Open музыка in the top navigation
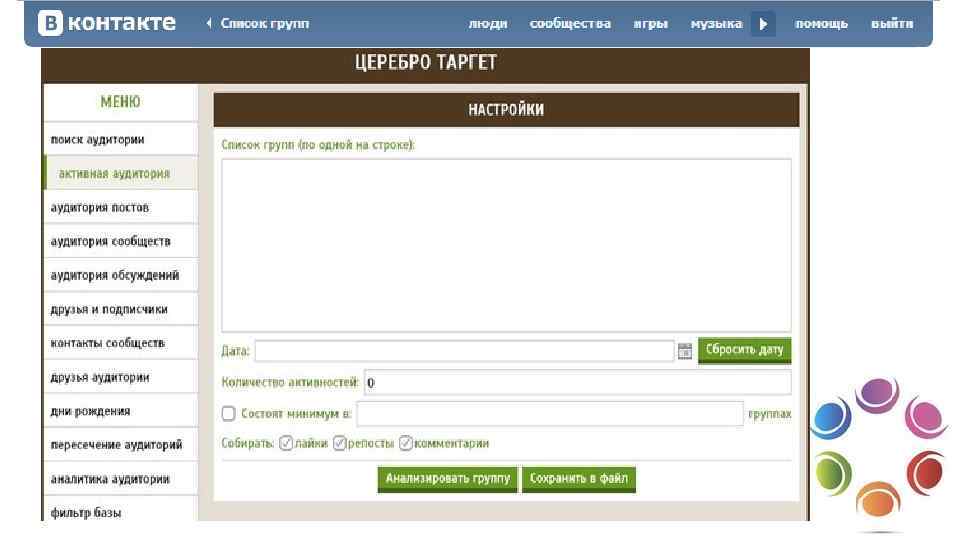Screen dimensions: 960x540 coord(716,24)
